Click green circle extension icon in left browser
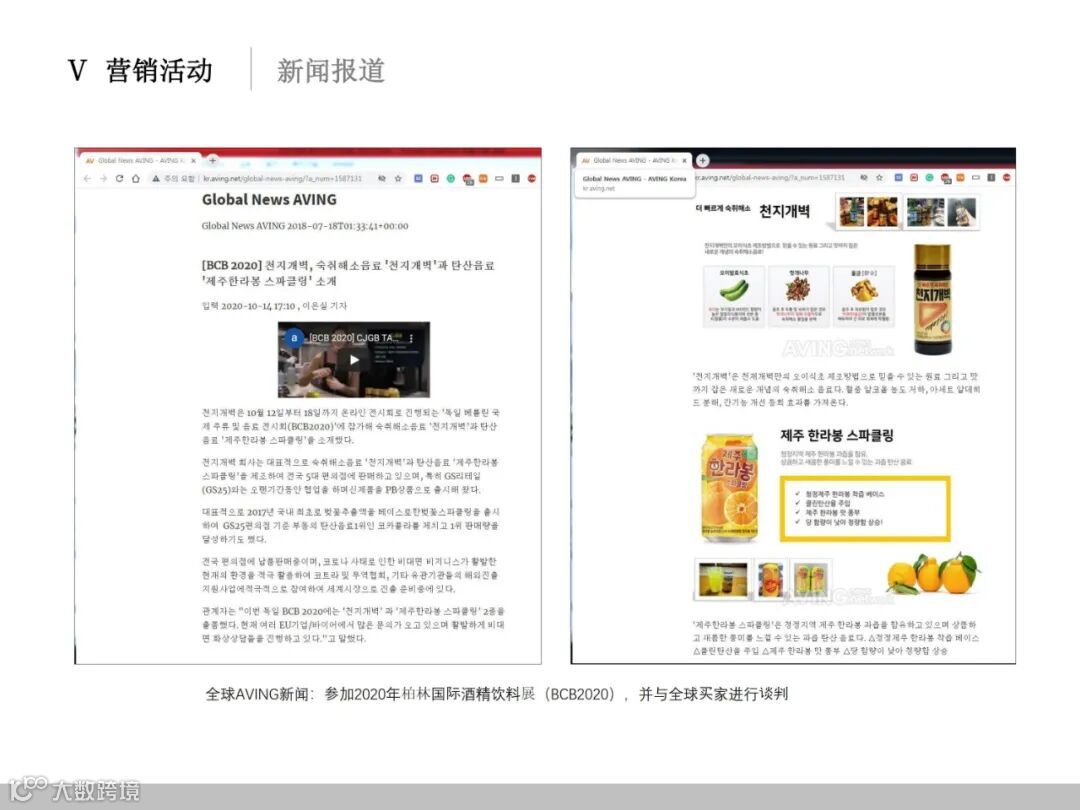The height and width of the screenshot is (810, 1080). pos(450,178)
